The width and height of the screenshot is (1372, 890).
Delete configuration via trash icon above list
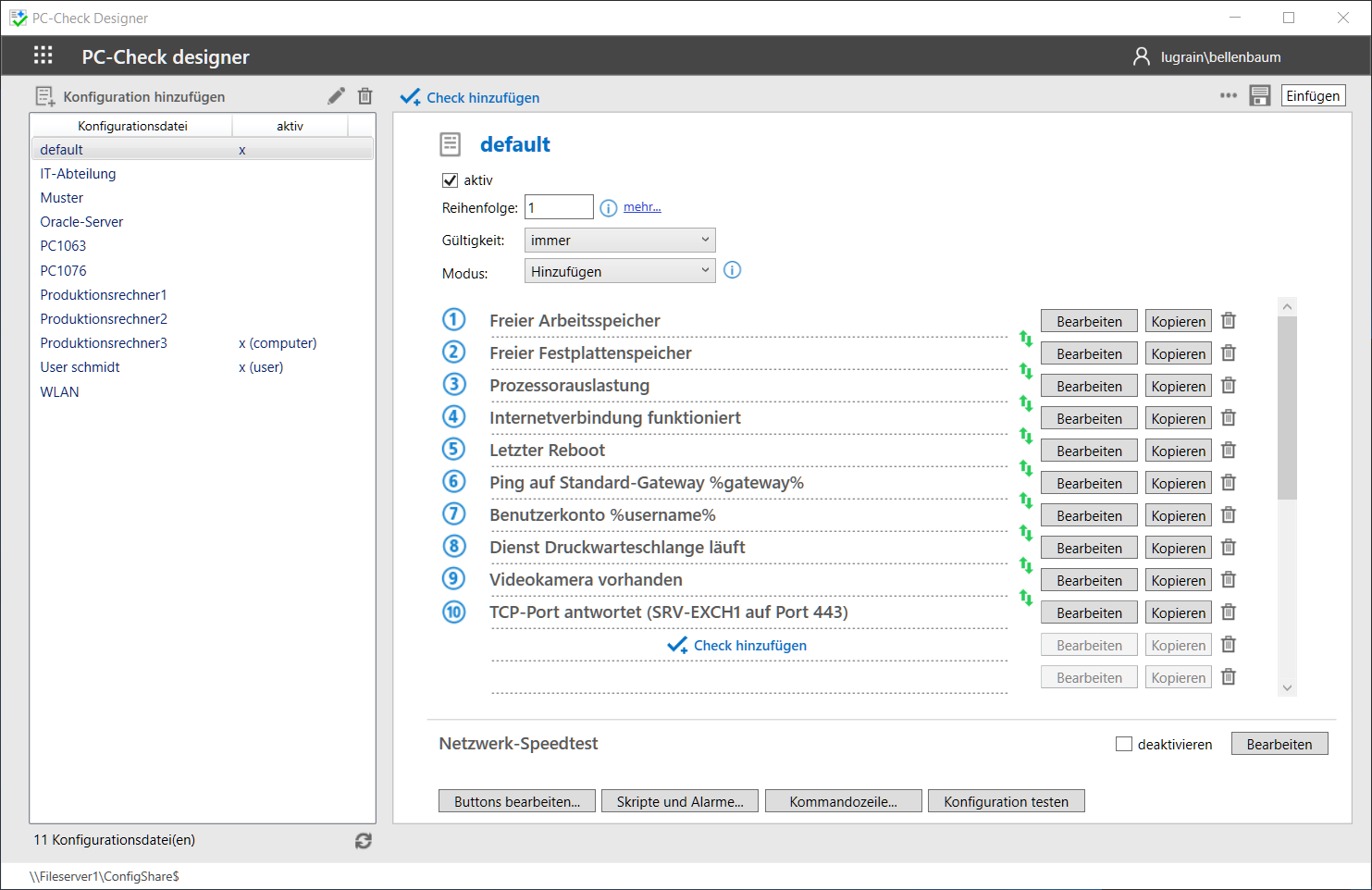click(x=365, y=96)
